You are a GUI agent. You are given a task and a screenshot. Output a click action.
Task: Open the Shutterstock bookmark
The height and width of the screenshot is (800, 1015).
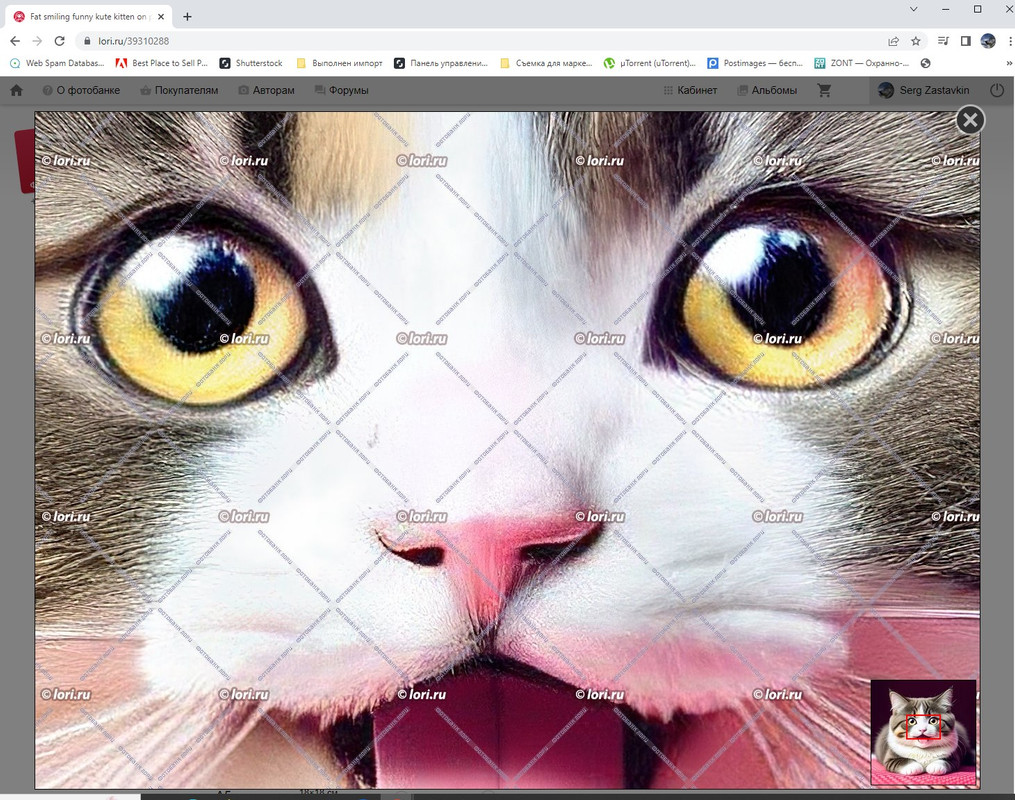pyautogui.click(x=251, y=63)
